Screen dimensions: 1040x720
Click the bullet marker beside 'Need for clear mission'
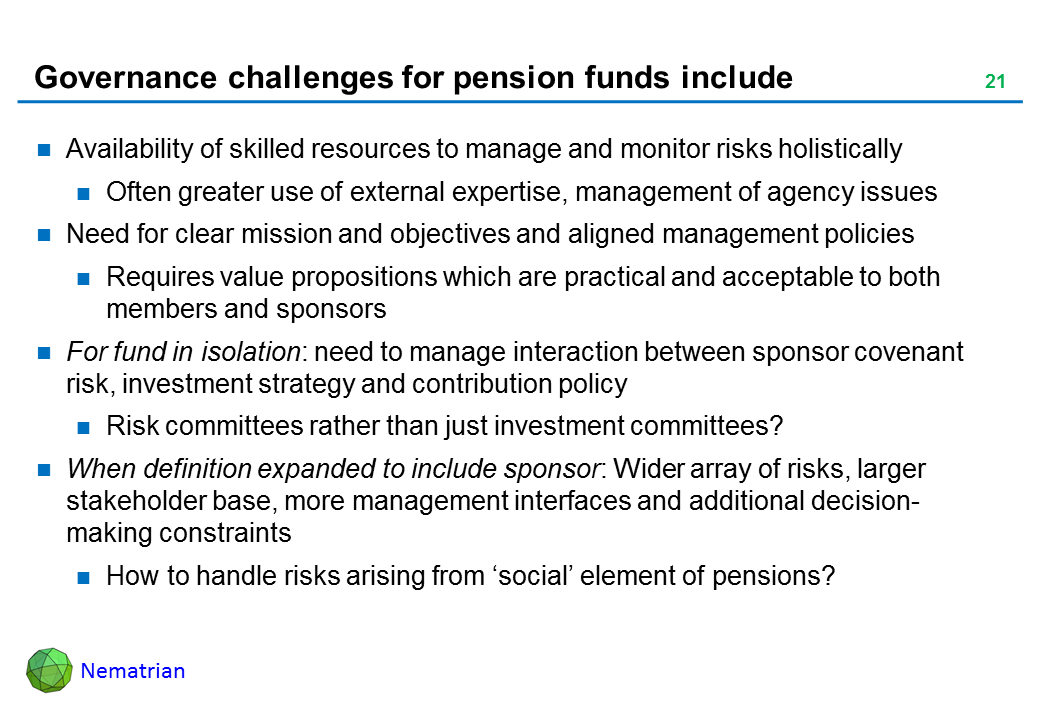click(x=44, y=236)
